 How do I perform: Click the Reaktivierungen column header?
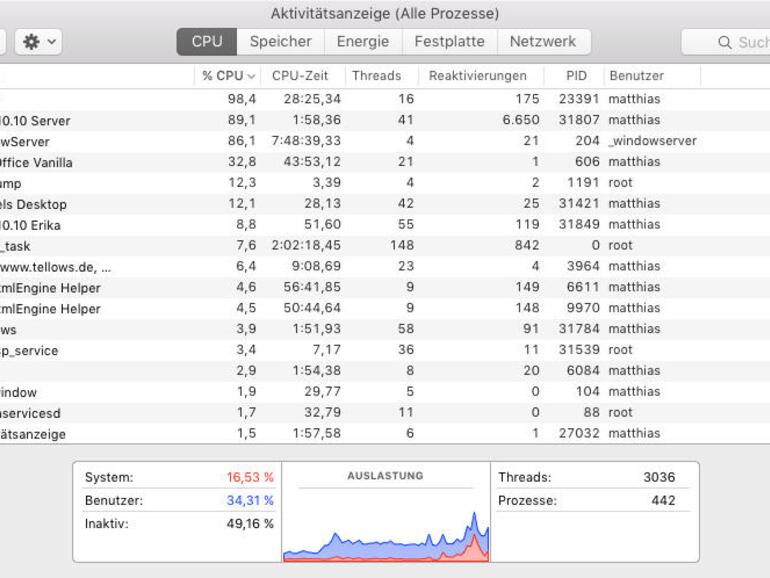[x=477, y=76]
